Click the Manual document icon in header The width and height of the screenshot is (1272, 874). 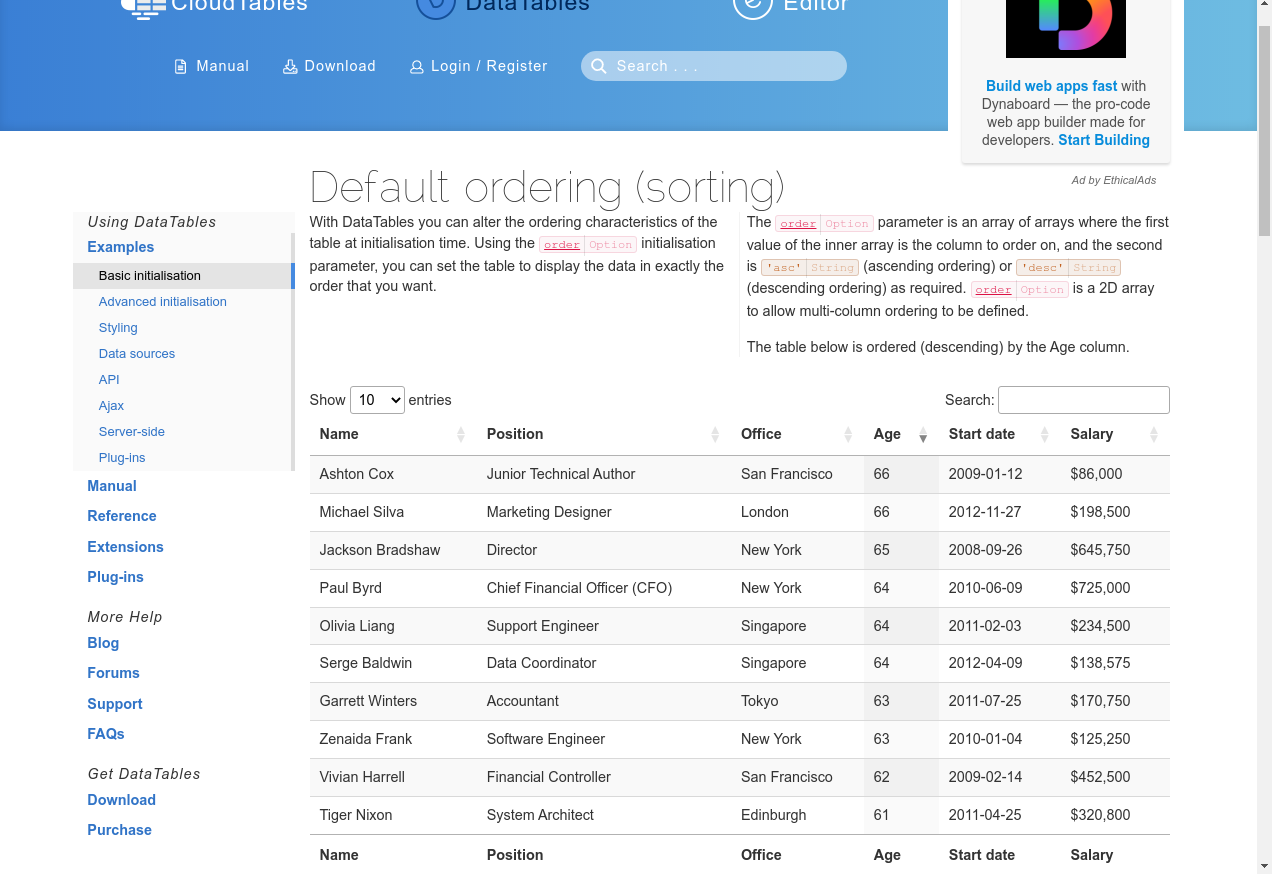click(x=181, y=67)
